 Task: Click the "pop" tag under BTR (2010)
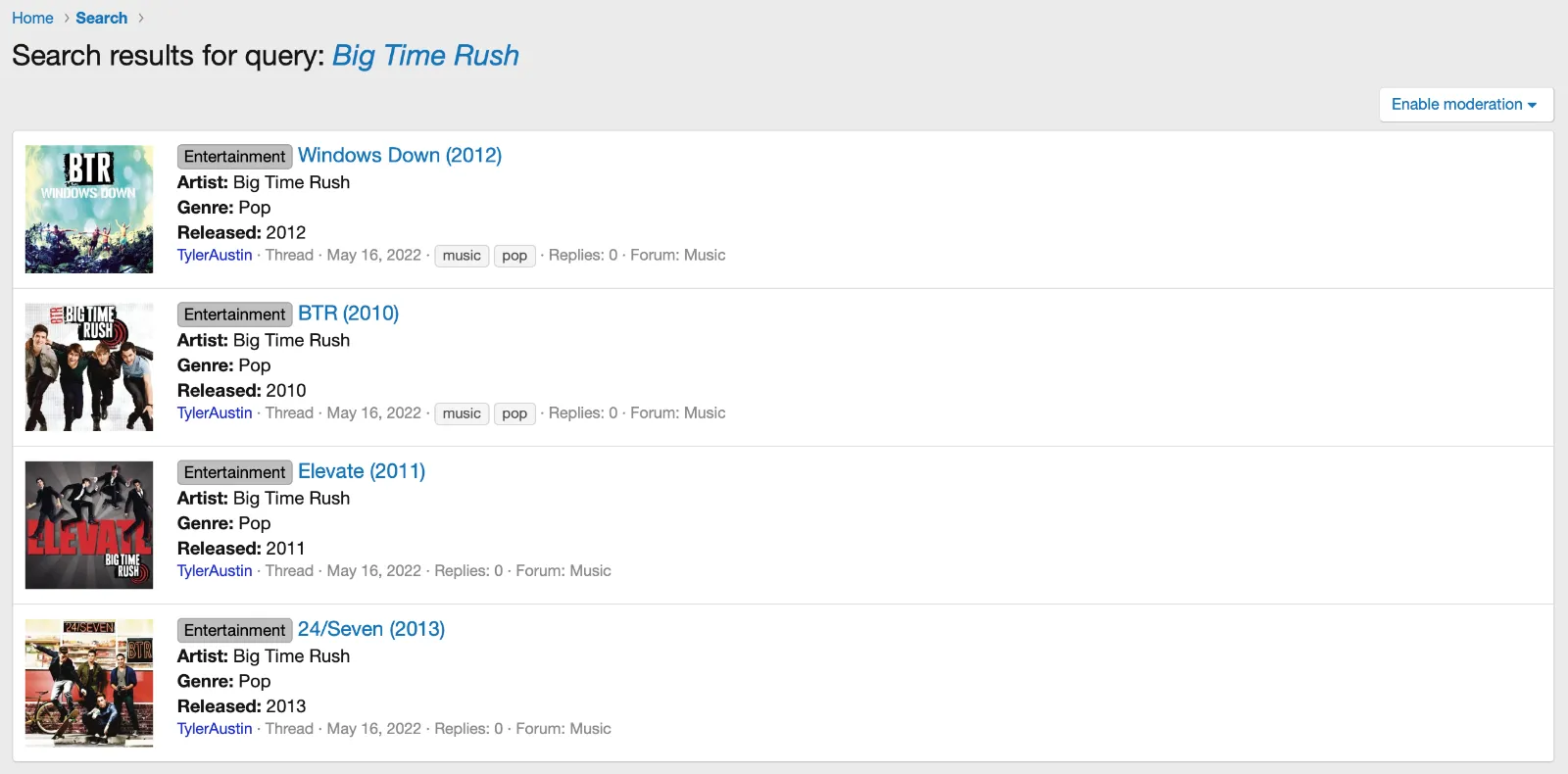tap(514, 412)
